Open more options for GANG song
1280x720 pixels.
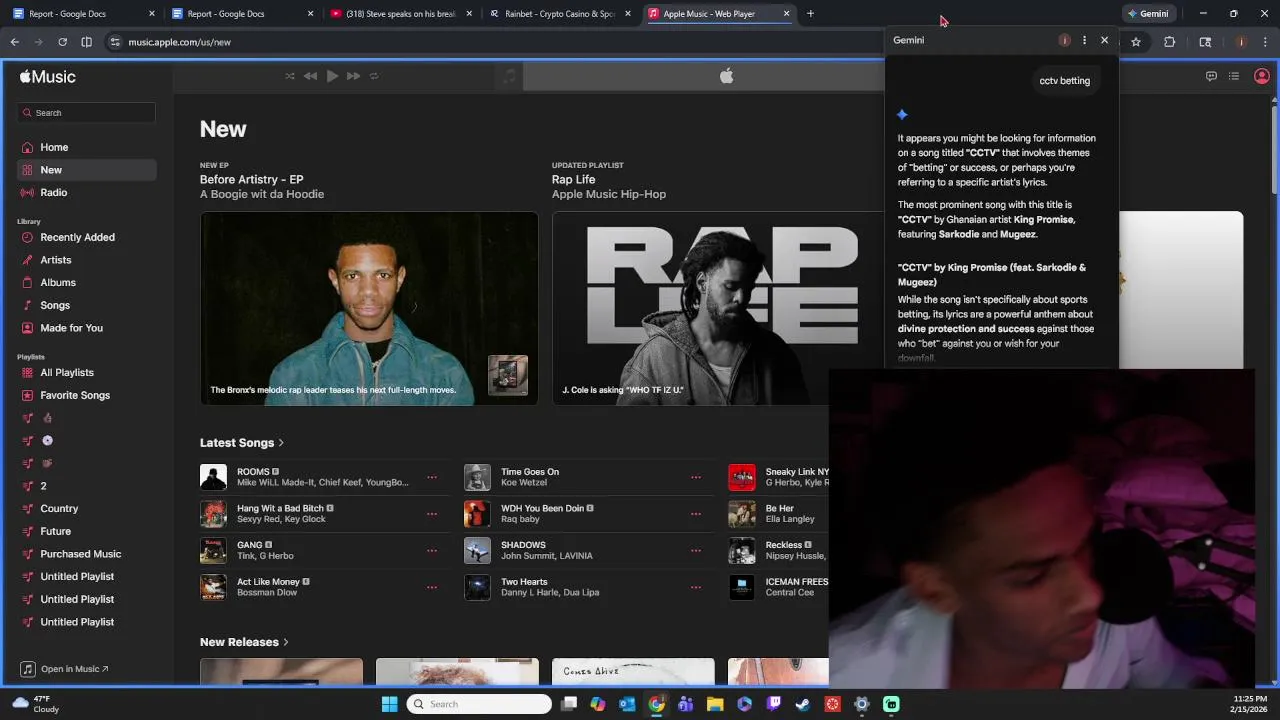pyautogui.click(x=432, y=550)
